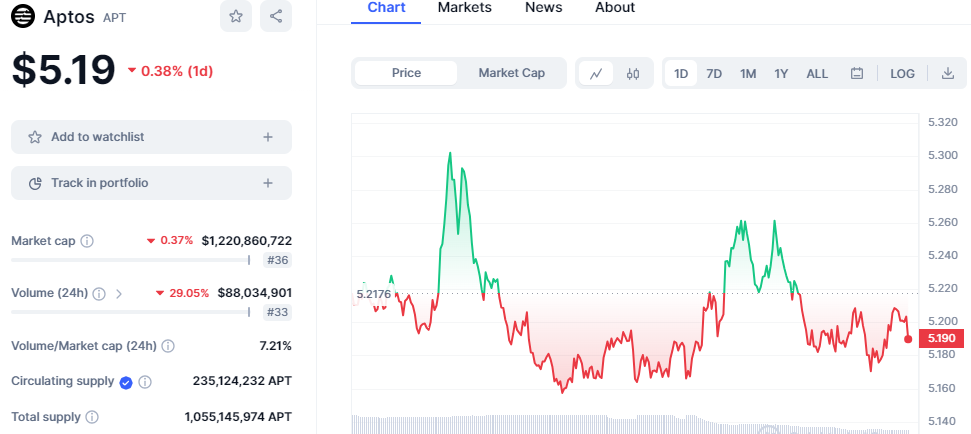Open the calendar date range icon
Viewport: 971px width, 434px height.
pos(857,74)
